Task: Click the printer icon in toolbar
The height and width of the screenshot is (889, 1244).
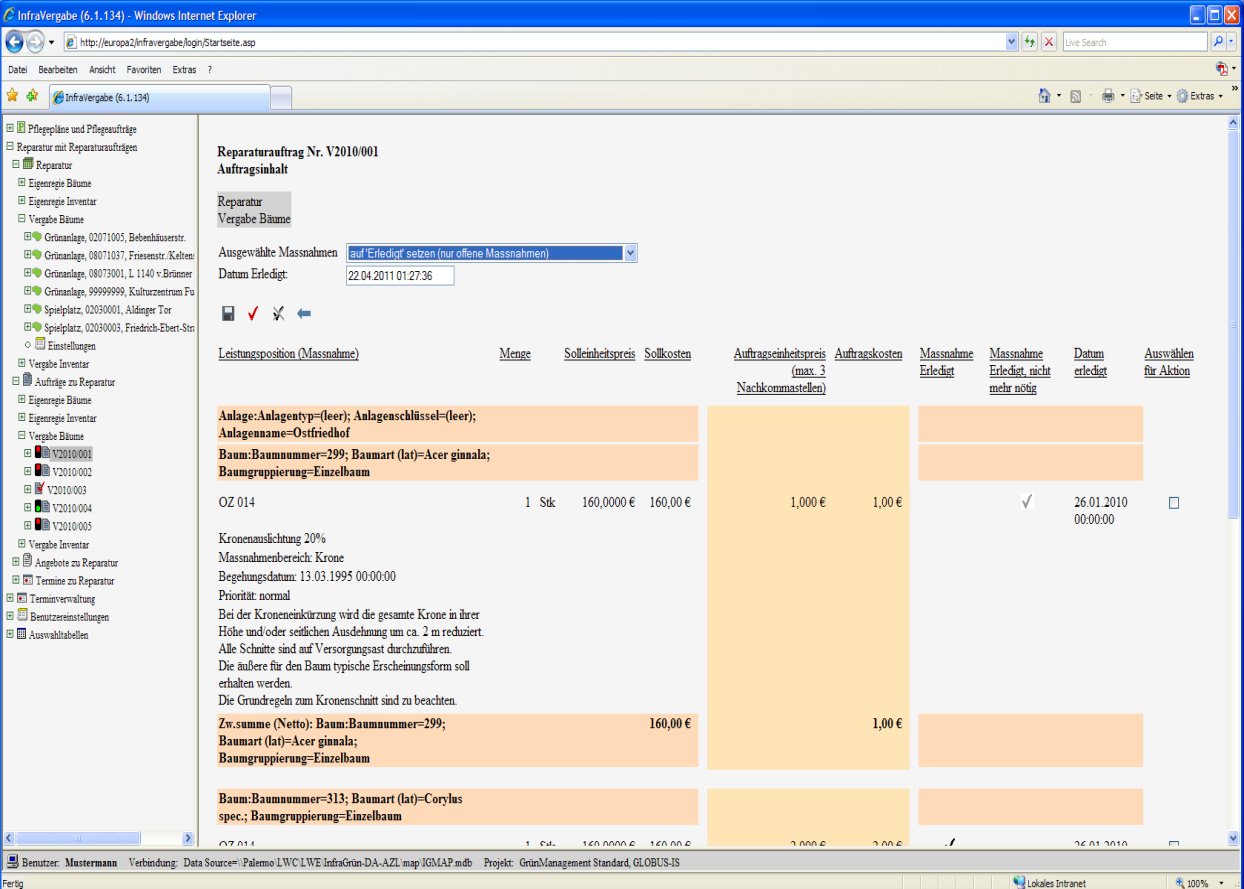Action: pos(1107,96)
